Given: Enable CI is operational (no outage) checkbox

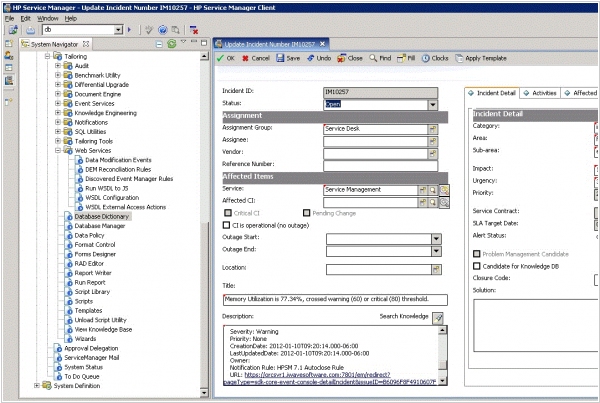Looking at the screenshot, I should pyautogui.click(x=227, y=225).
